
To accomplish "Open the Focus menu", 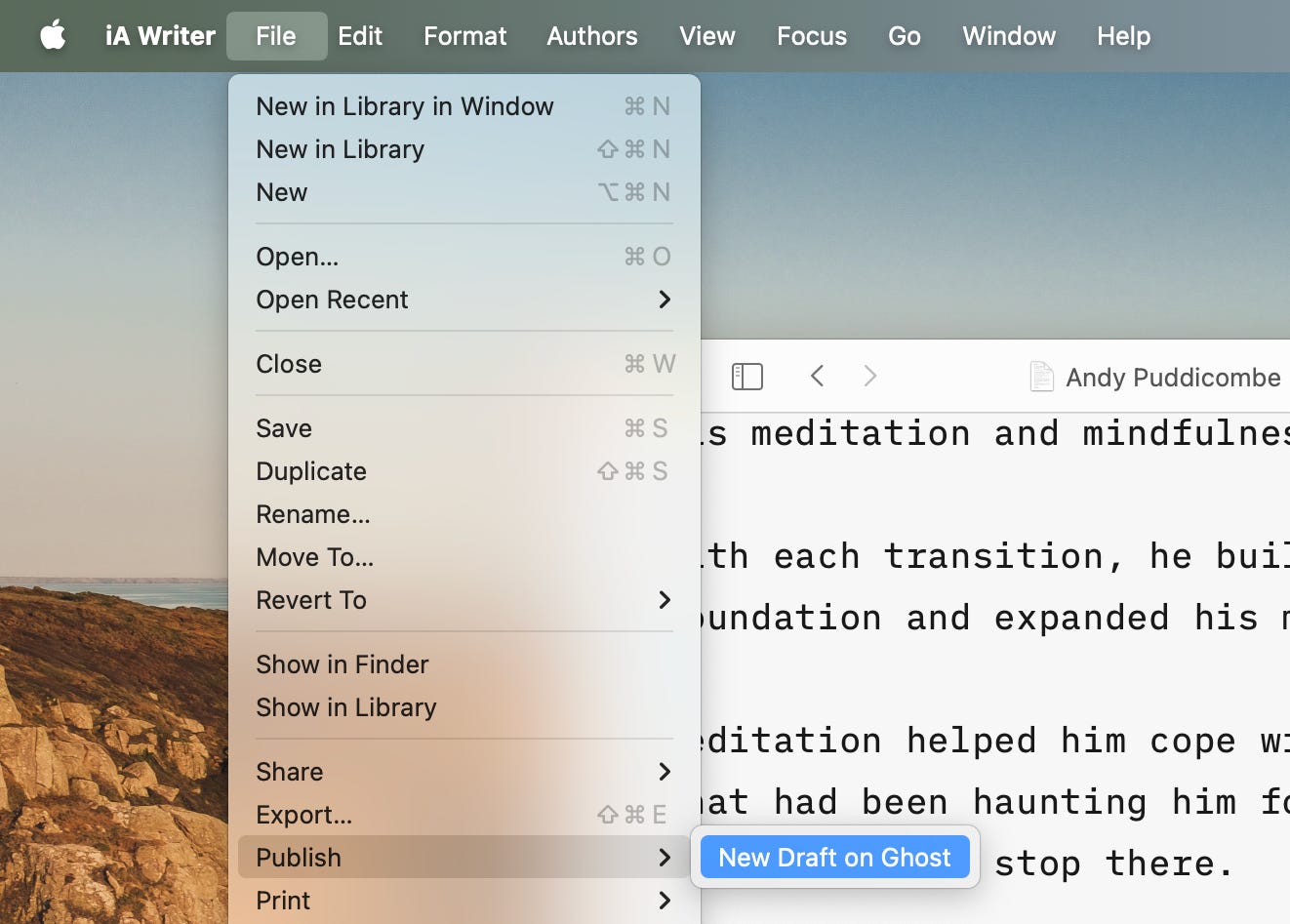I will (812, 36).
